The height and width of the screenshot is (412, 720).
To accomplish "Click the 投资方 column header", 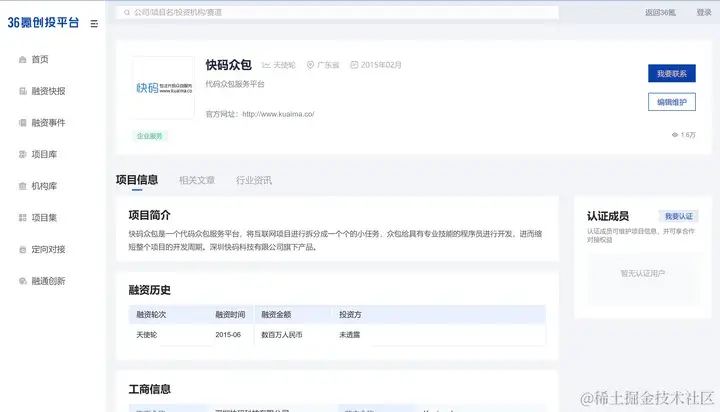I will pyautogui.click(x=350, y=315).
